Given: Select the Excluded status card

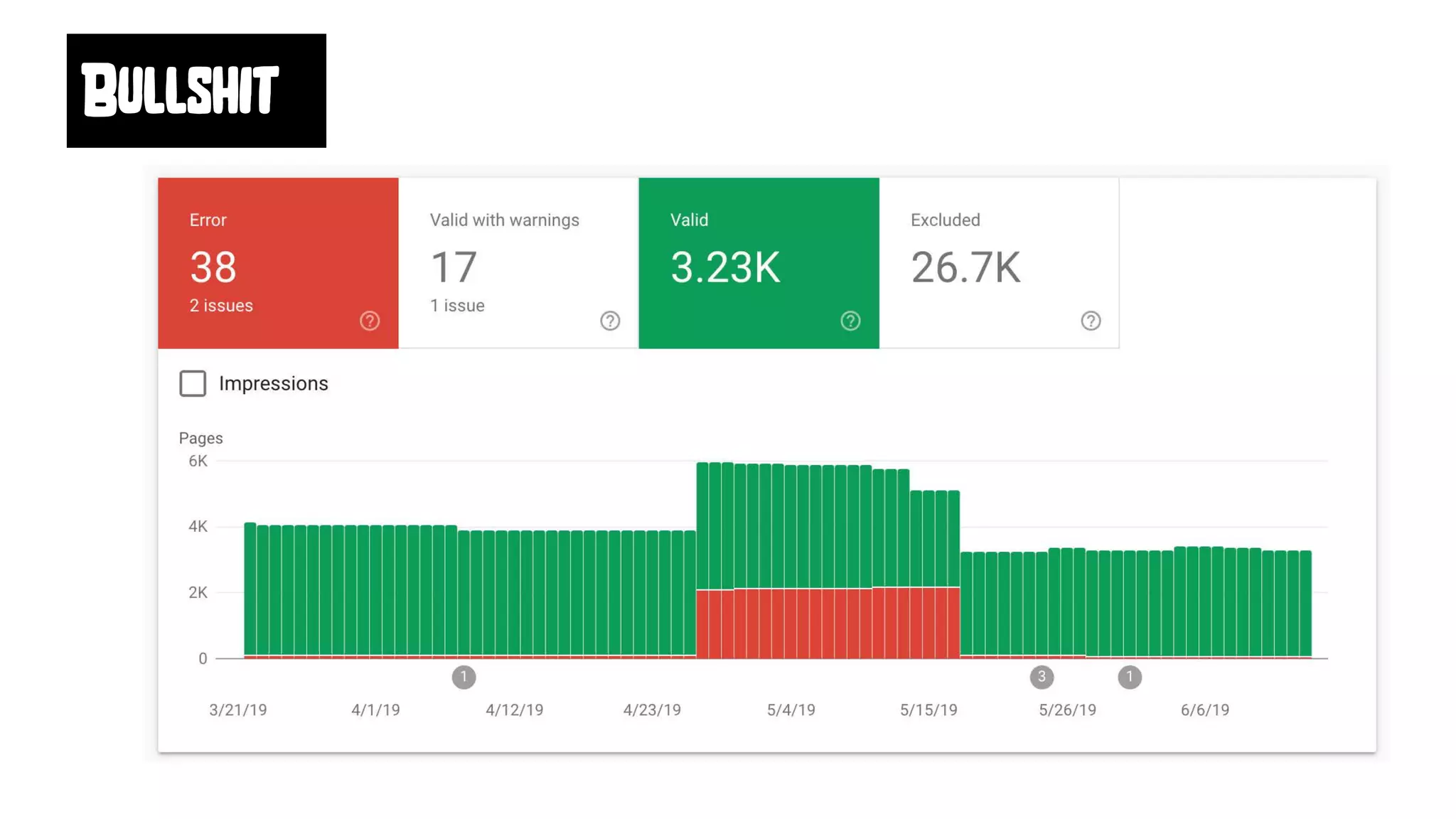Looking at the screenshot, I should click(x=999, y=262).
